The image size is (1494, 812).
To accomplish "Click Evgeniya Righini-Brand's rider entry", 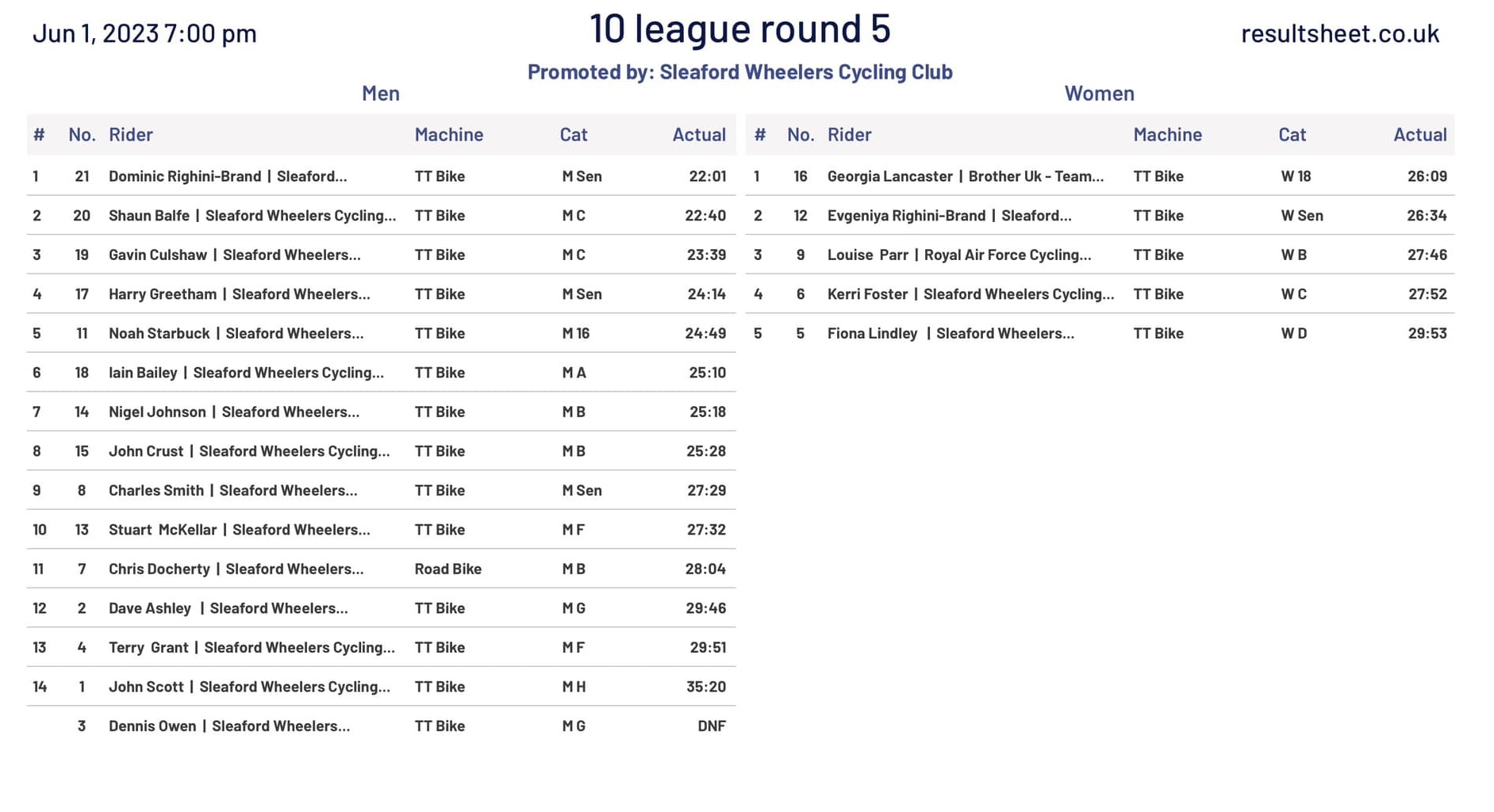I will click(949, 216).
